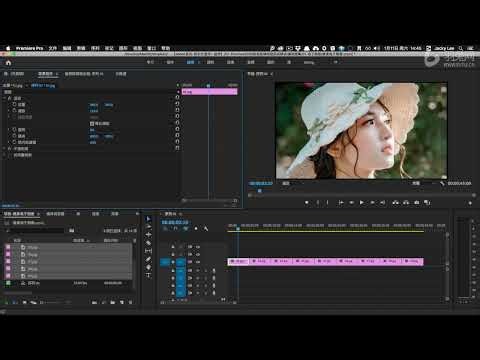Image resolution: width=480 pixels, height=360 pixels.
Task: Open Program monitor wrench settings
Action: coord(442,183)
